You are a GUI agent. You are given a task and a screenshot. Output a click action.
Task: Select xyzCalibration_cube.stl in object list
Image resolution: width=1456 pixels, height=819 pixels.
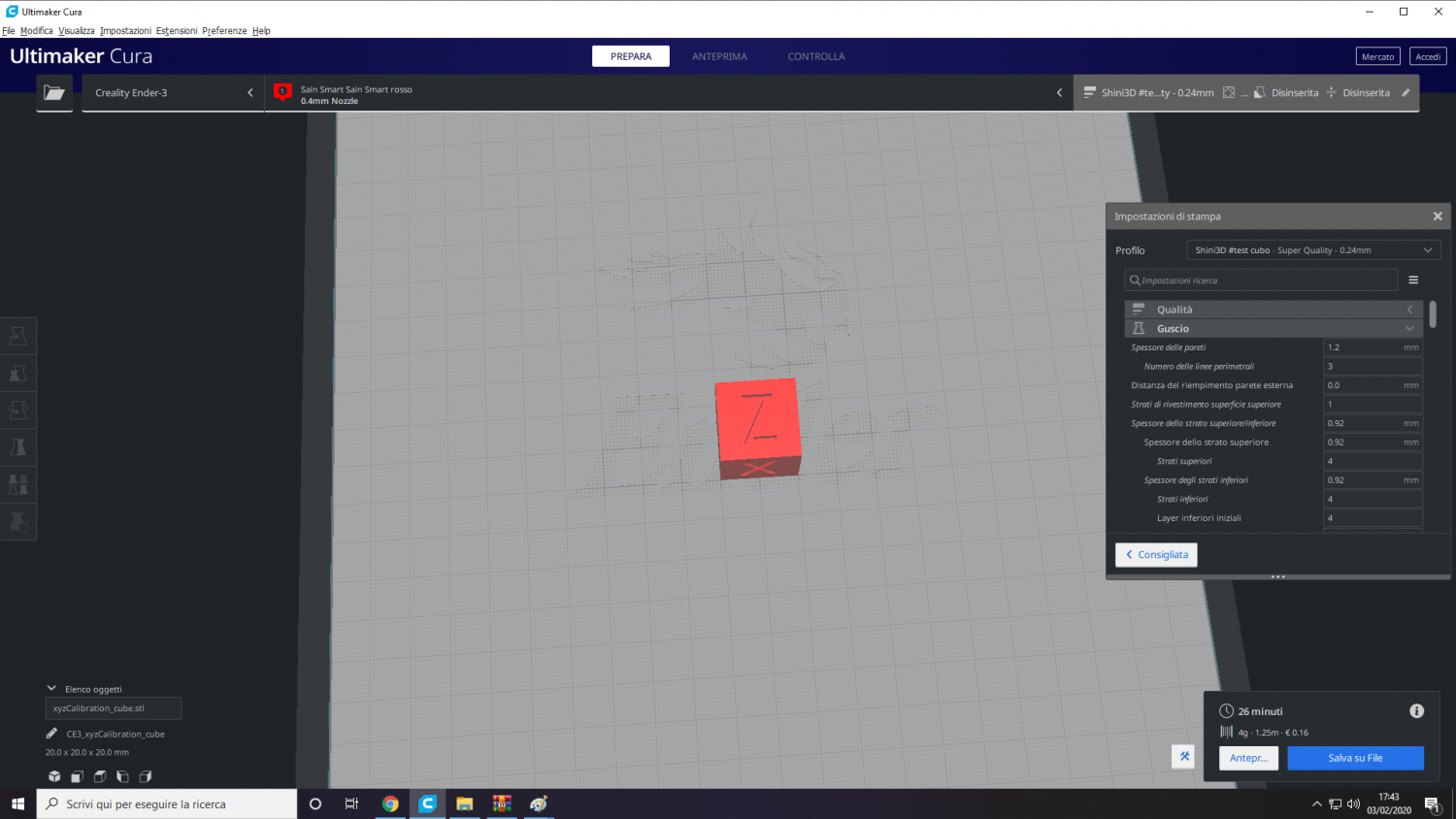114,708
